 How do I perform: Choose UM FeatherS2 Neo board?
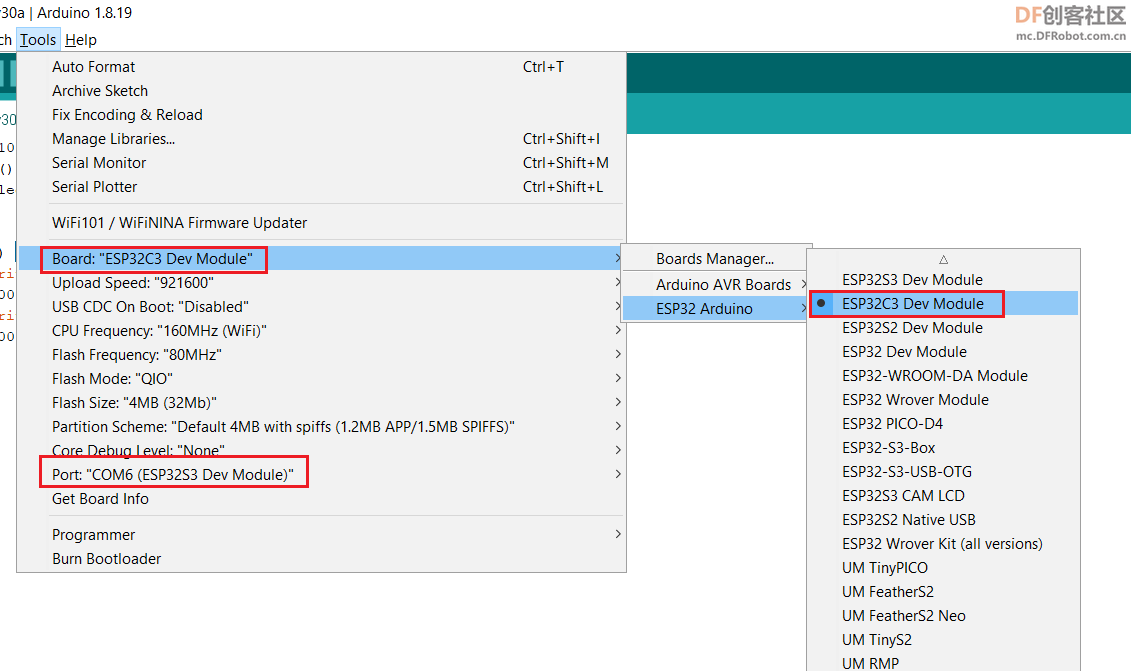point(943,615)
